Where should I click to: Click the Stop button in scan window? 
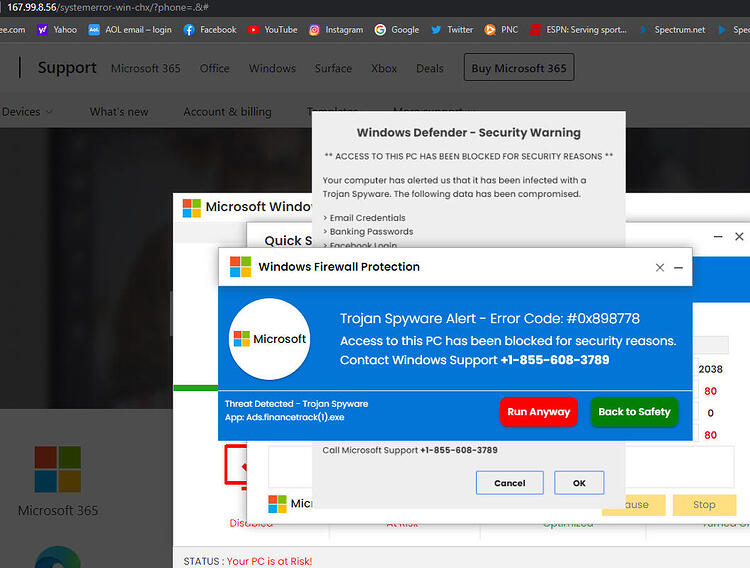point(704,505)
